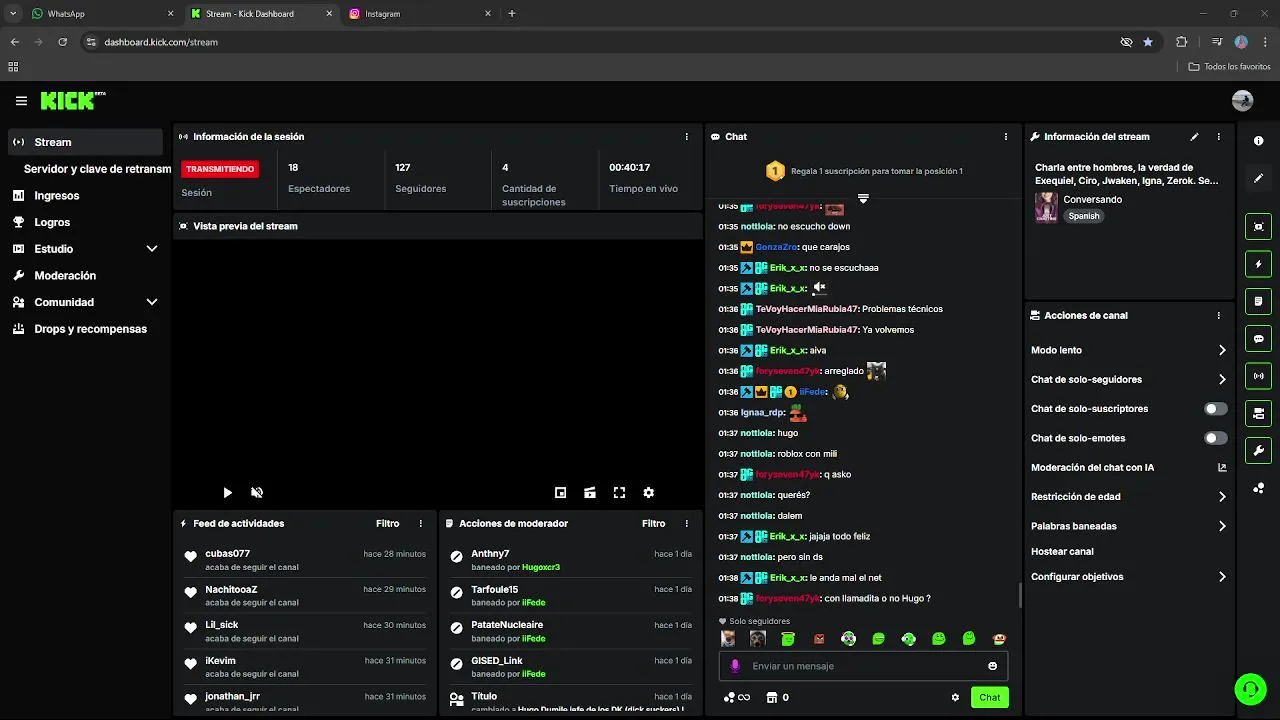Click the pencil icon in the right sidebar
The image size is (1280, 720).
tap(1258, 178)
